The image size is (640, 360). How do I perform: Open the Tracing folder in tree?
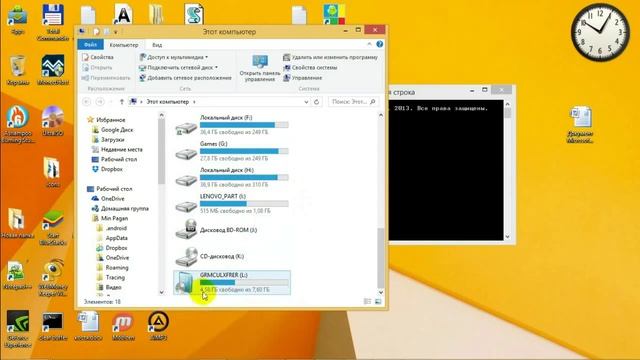pyautogui.click(x=111, y=278)
